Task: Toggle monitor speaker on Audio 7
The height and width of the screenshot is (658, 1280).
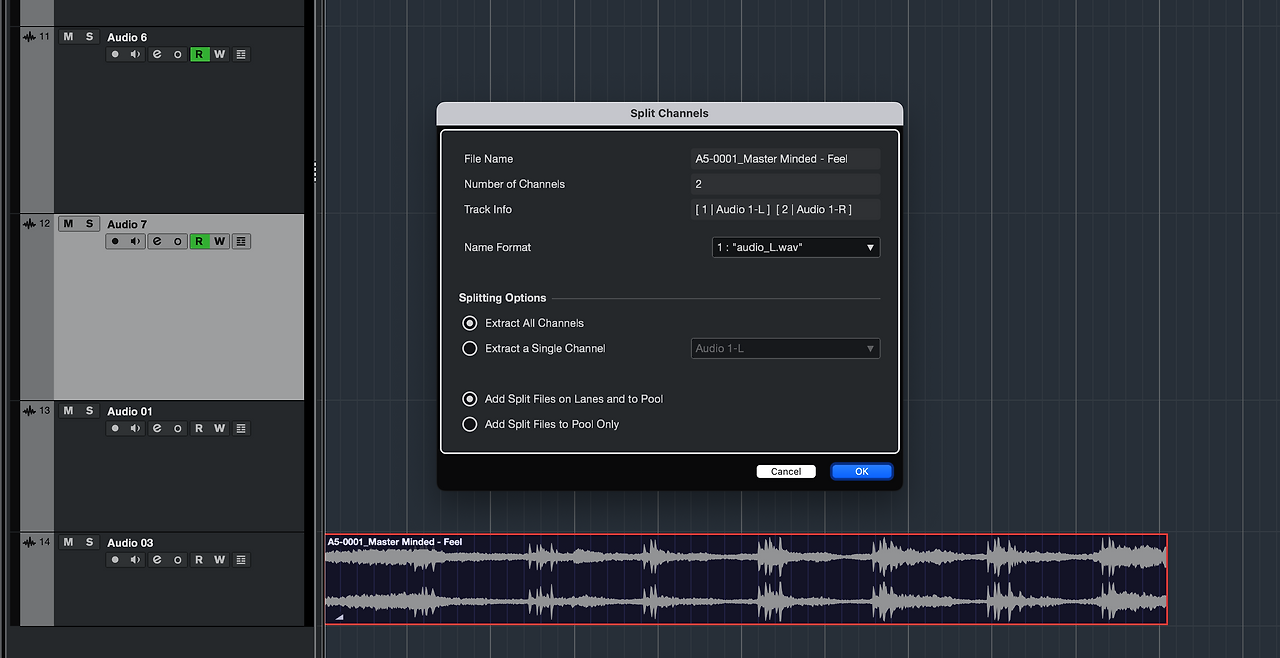Action: tap(136, 241)
